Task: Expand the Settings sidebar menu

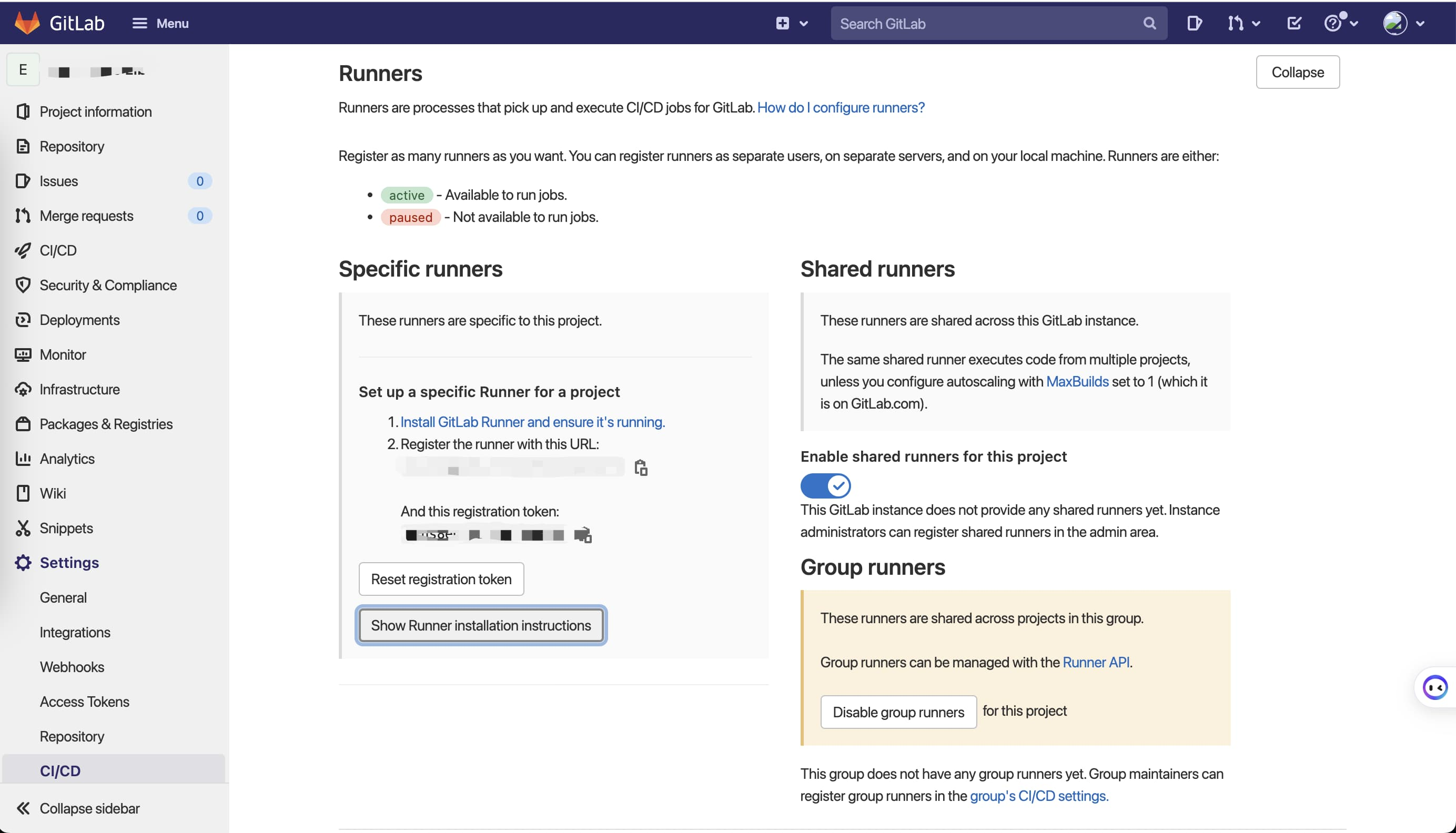Action: (69, 562)
